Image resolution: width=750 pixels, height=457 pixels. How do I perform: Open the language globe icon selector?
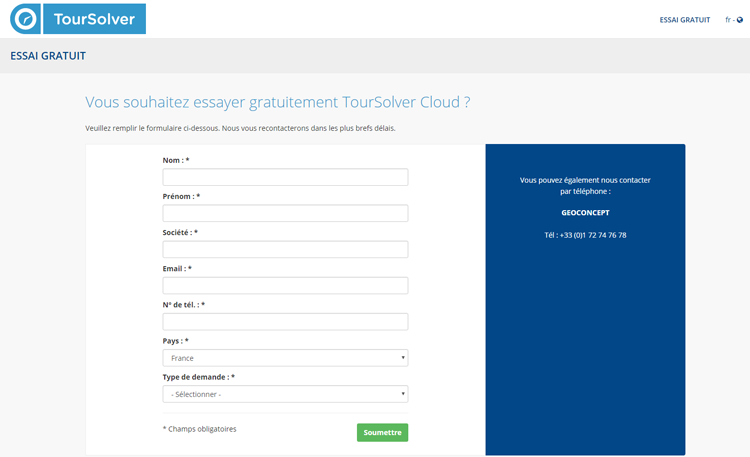click(x=739, y=20)
